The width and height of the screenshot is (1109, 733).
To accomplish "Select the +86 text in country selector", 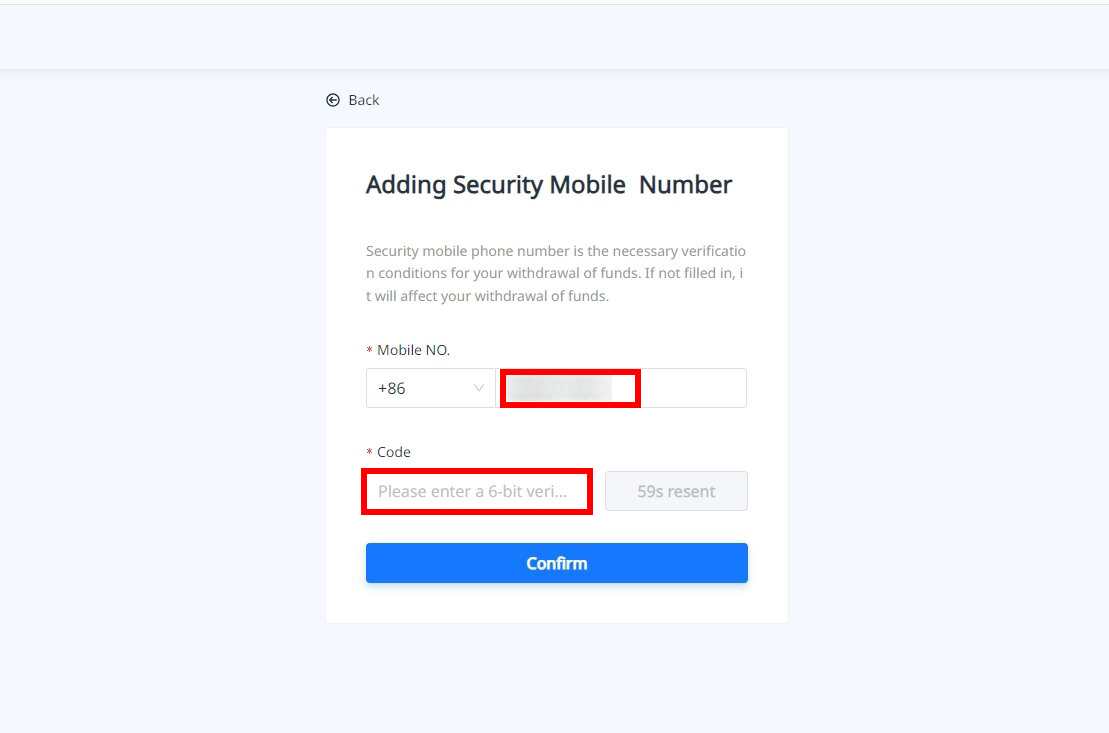I will 392,388.
